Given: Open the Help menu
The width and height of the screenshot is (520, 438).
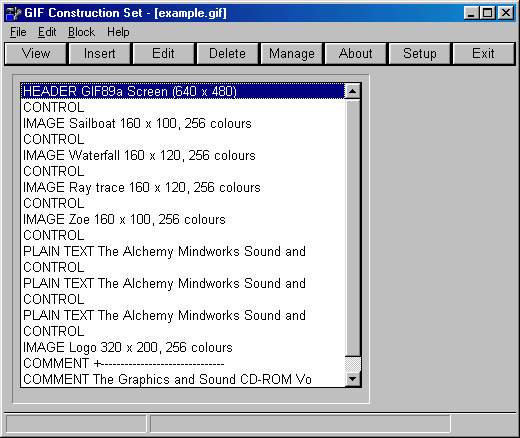Looking at the screenshot, I should (x=118, y=32).
